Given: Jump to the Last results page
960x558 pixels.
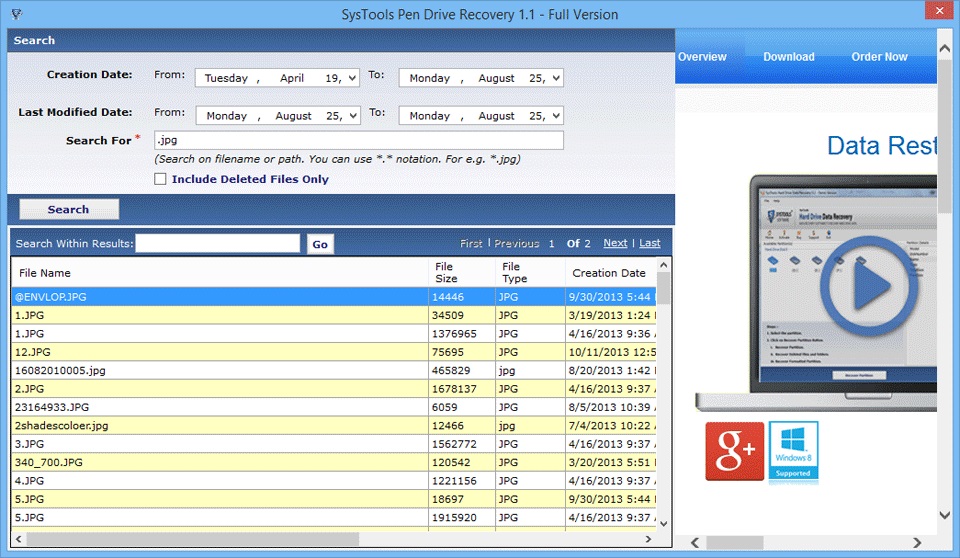Looking at the screenshot, I should [650, 243].
